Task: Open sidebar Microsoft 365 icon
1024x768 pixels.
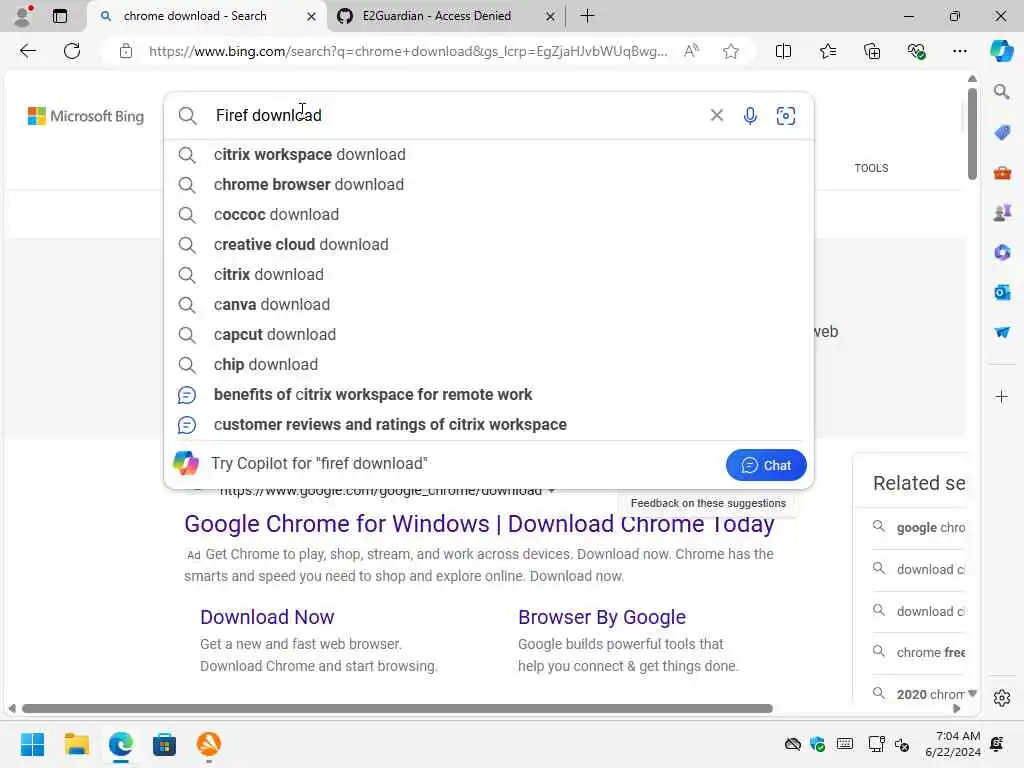Action: (1002, 253)
